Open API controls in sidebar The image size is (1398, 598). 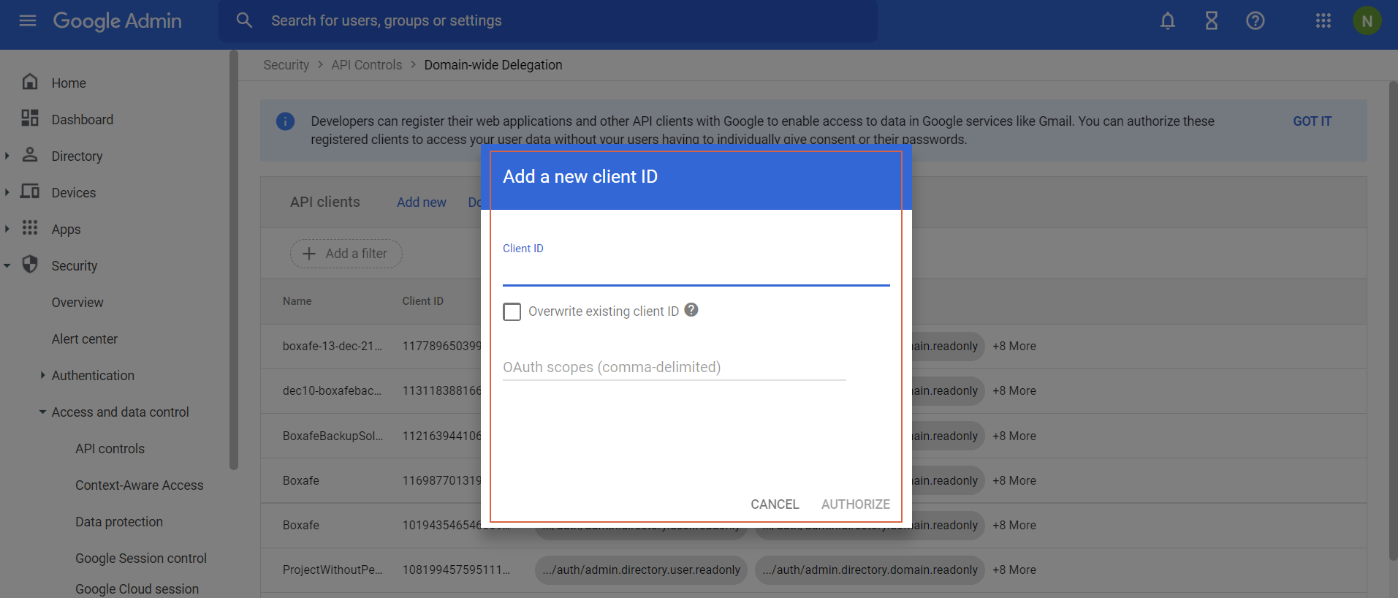click(110, 449)
